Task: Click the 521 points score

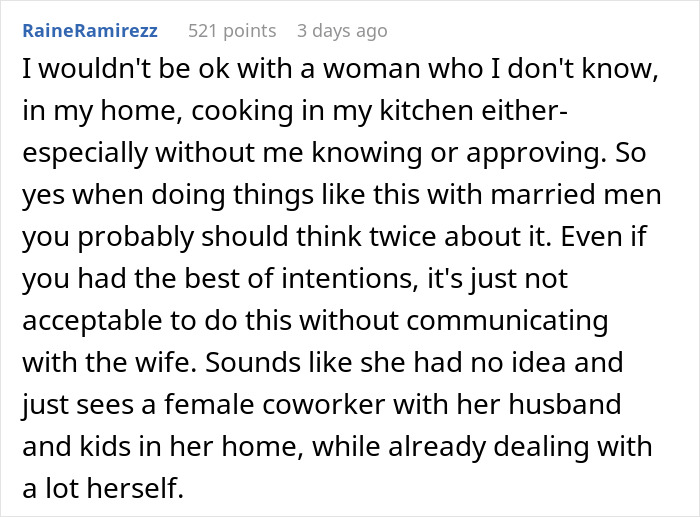Action: pos(233,31)
